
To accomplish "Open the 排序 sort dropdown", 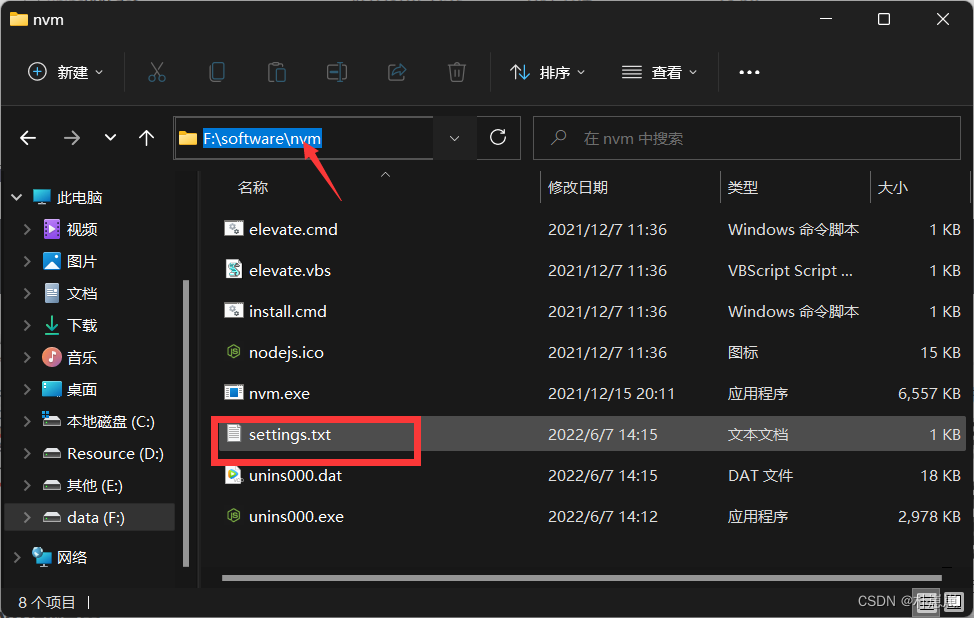I will coord(547,71).
